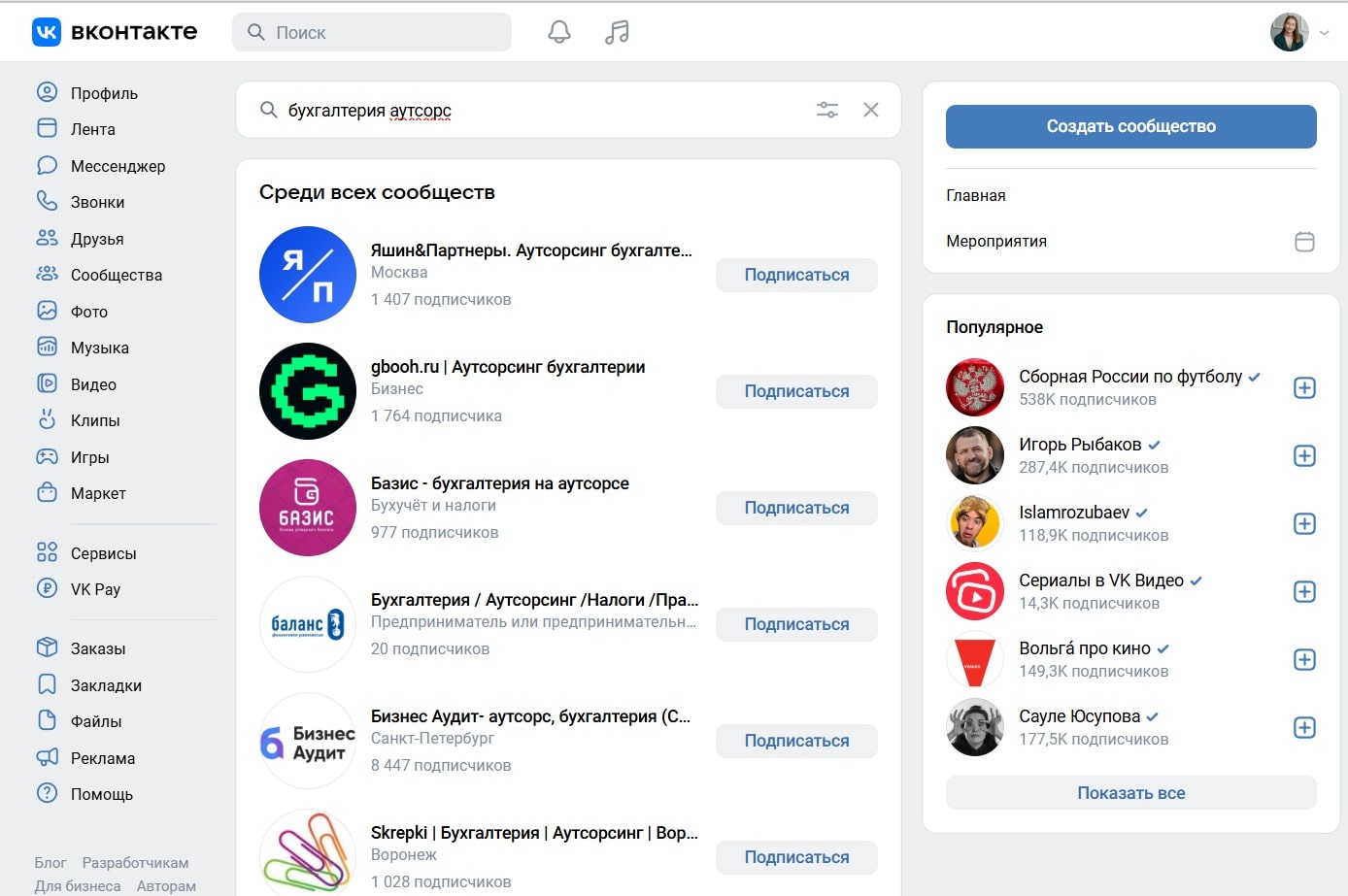Clear the community search query
Image resolution: width=1348 pixels, height=896 pixels.
pos(871,110)
